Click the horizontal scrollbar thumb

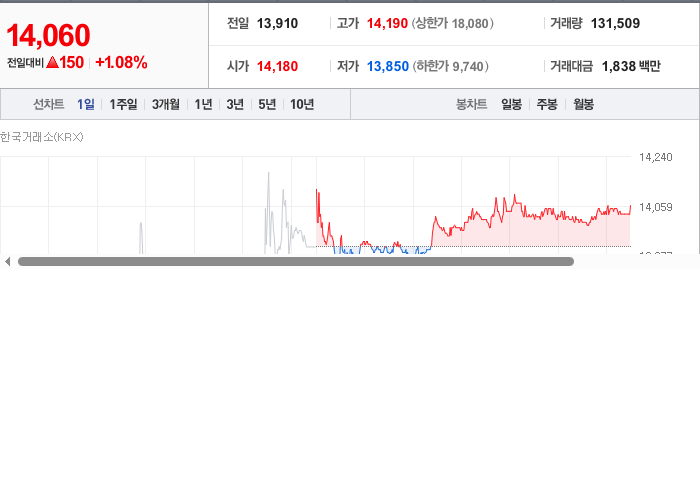pyautogui.click(x=296, y=262)
